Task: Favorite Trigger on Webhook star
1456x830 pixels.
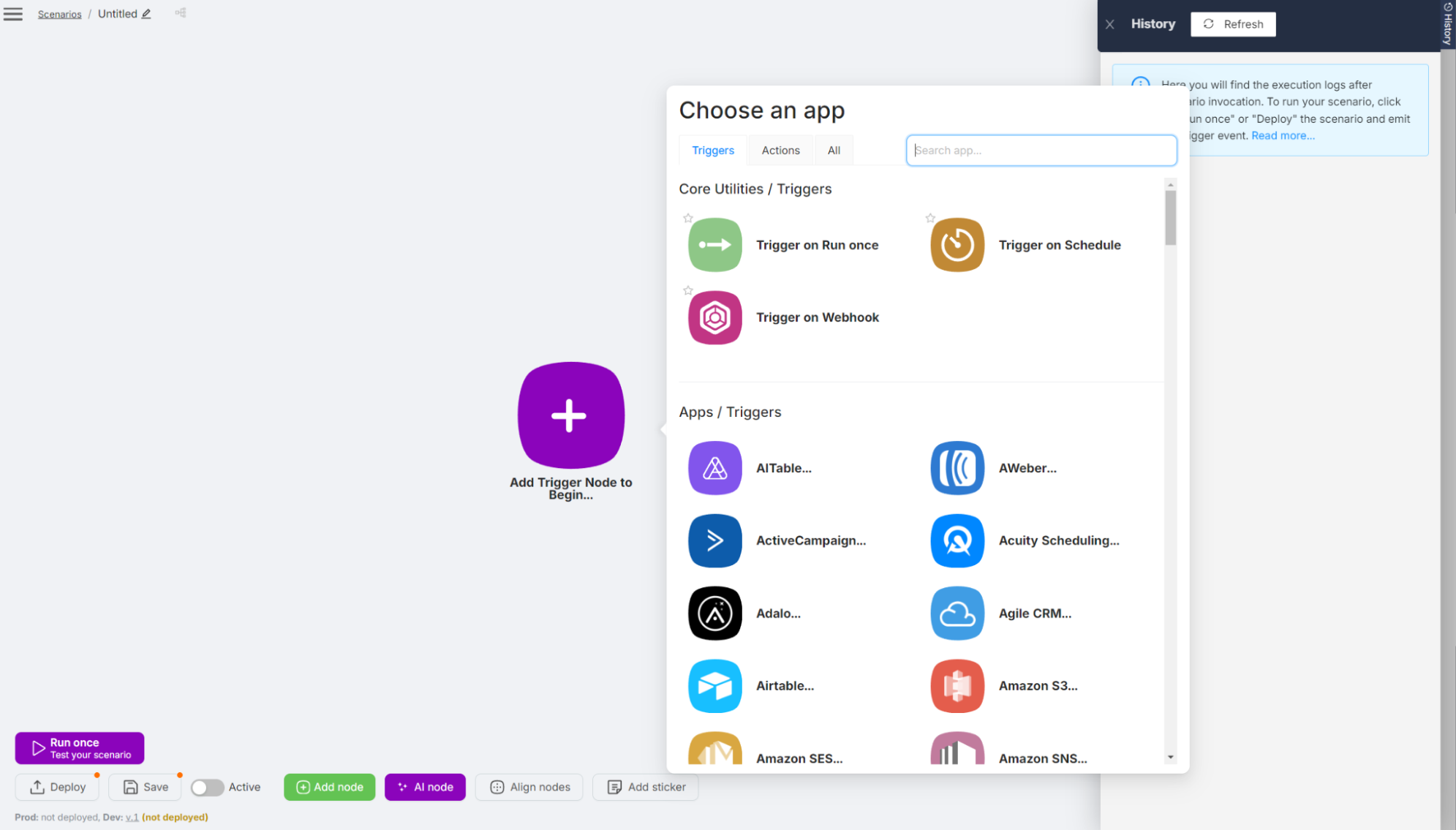Action: click(687, 290)
